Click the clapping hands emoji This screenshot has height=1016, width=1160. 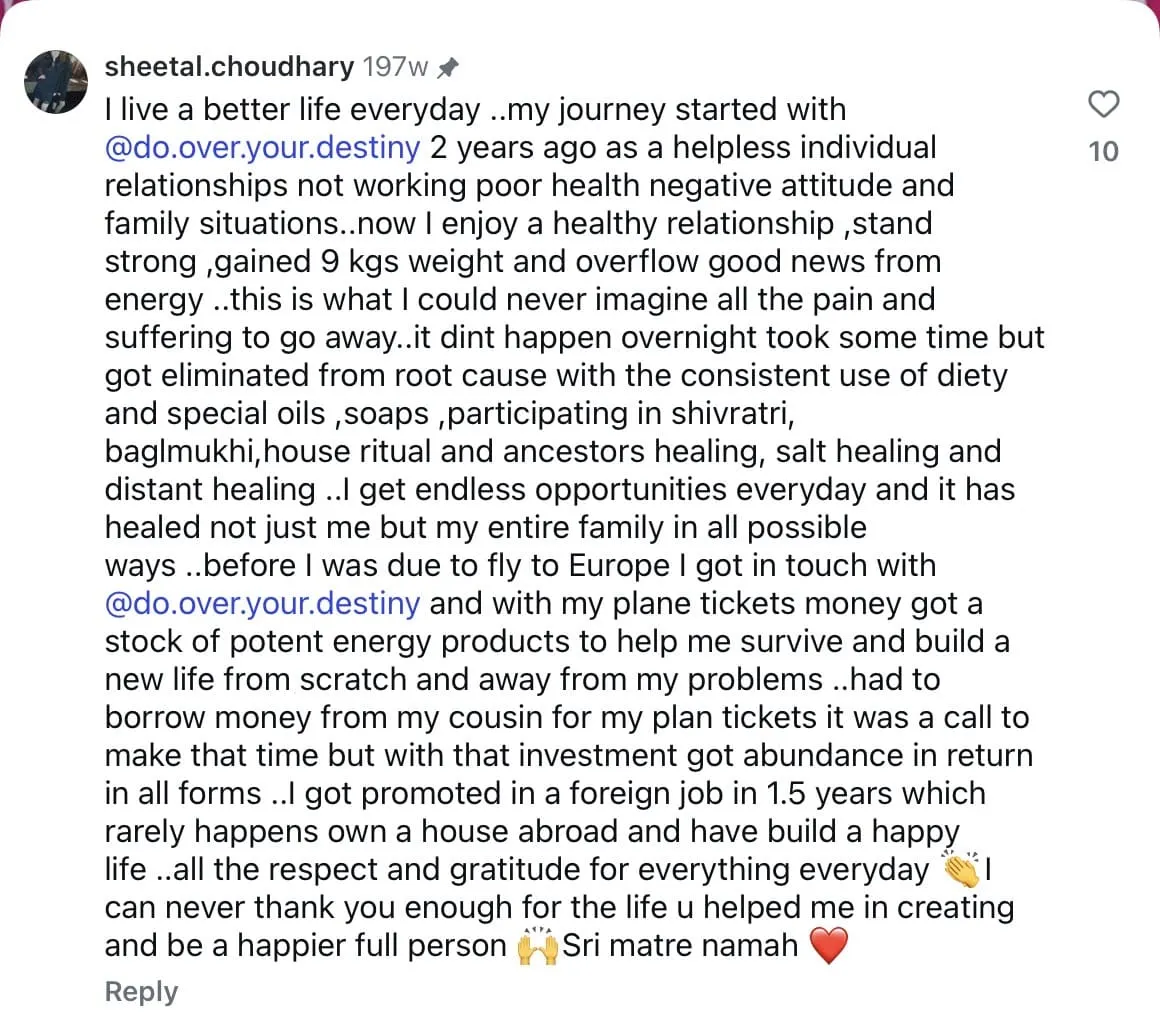pyautogui.click(x=961, y=869)
